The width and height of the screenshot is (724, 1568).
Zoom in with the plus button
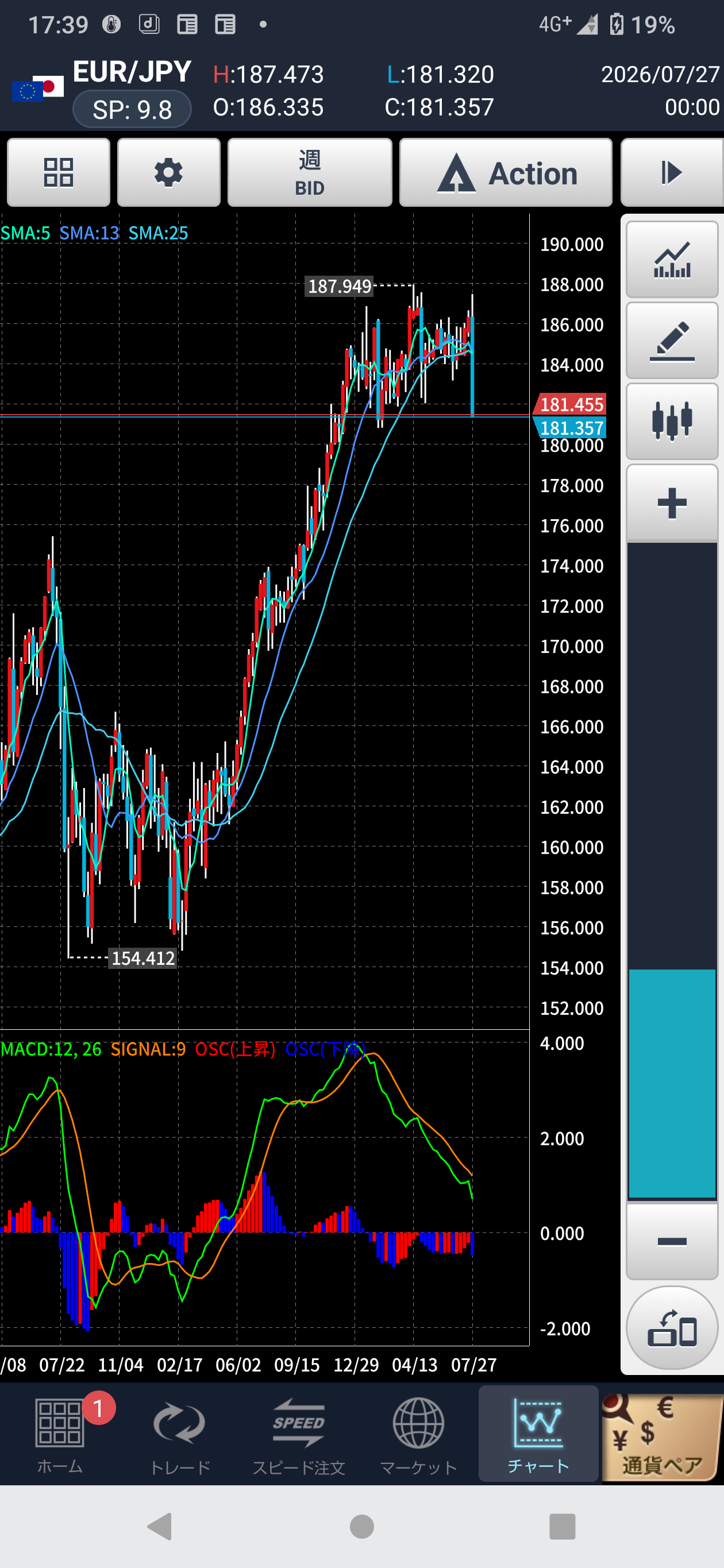pyautogui.click(x=672, y=503)
